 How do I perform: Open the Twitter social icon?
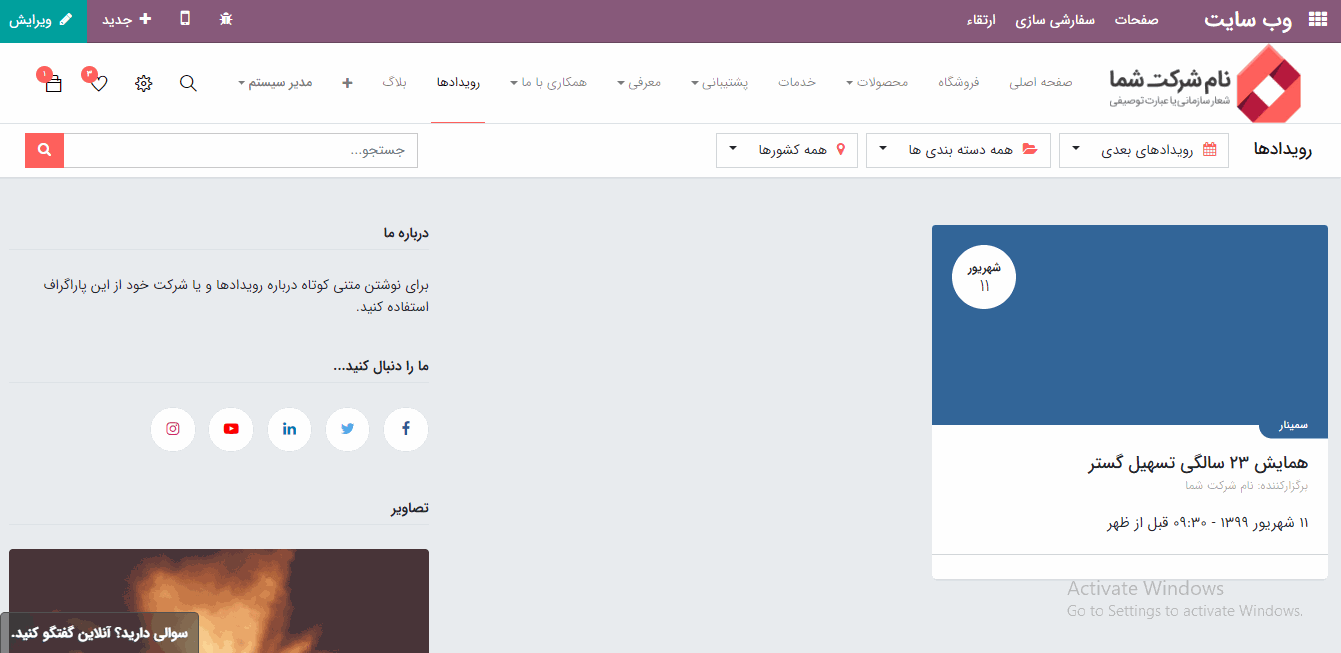(x=348, y=429)
